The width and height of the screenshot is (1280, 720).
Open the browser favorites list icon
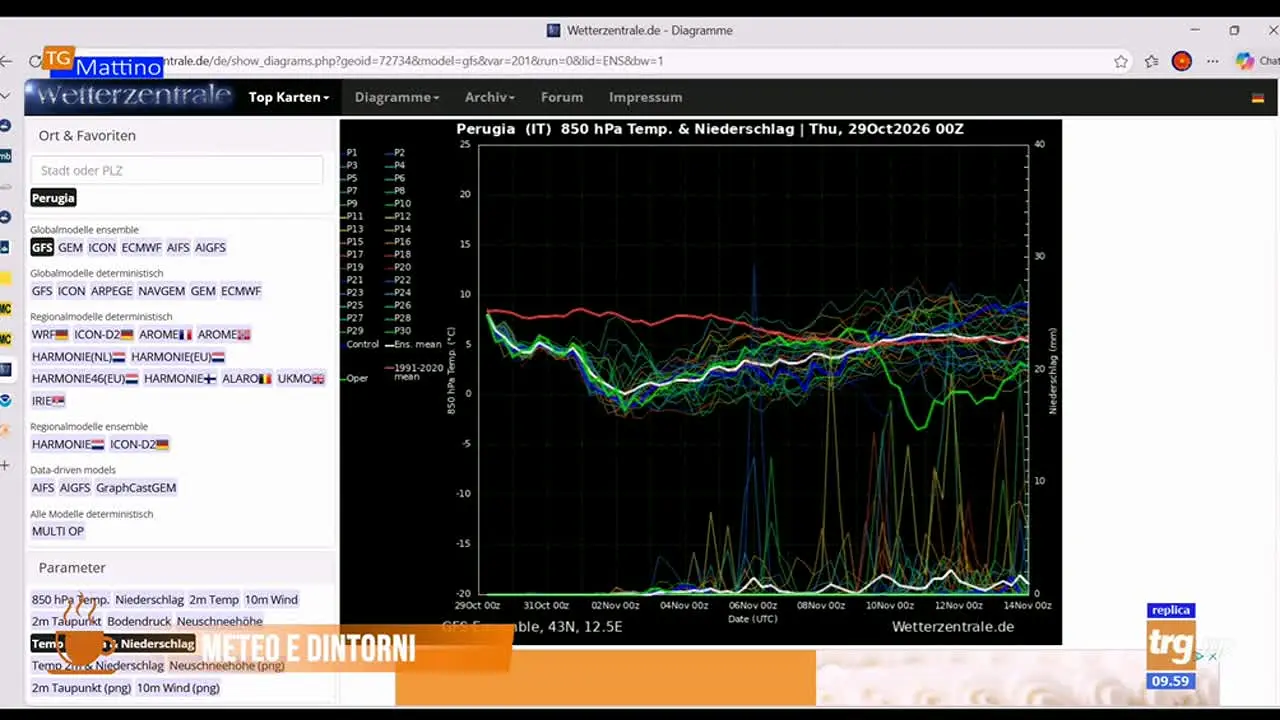click(1152, 61)
